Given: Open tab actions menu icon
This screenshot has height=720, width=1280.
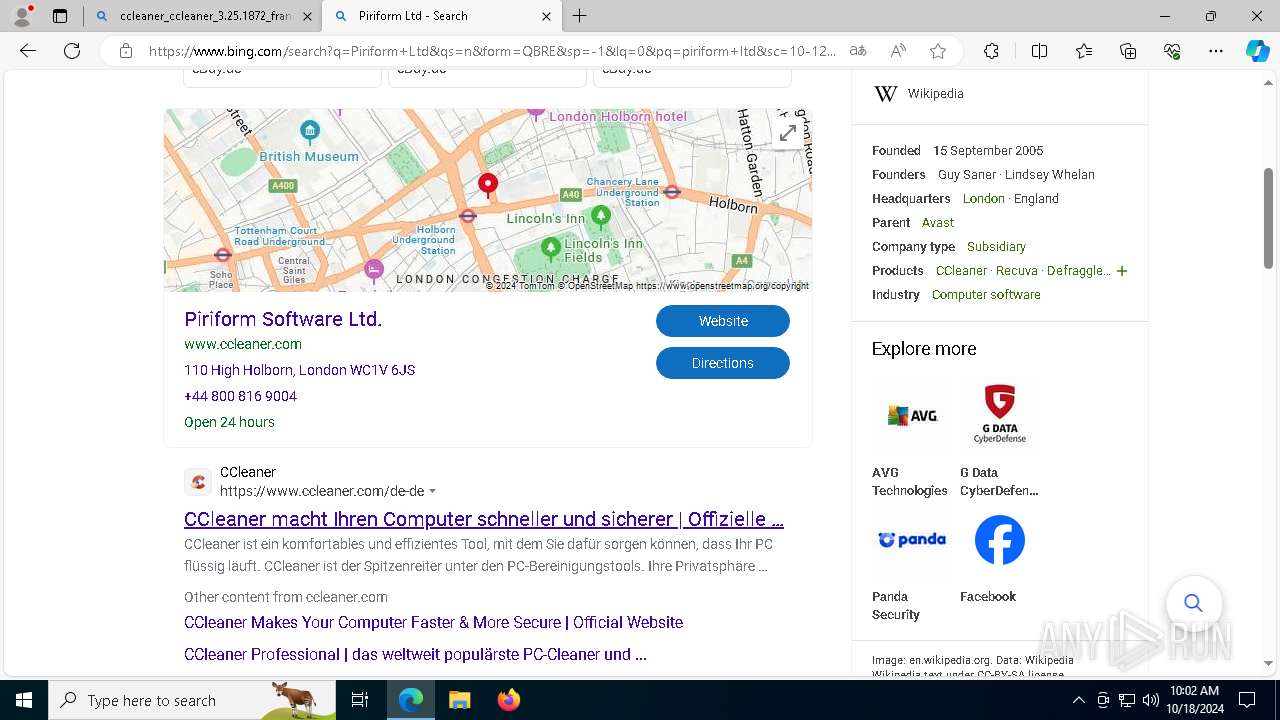Looking at the screenshot, I should [60, 16].
